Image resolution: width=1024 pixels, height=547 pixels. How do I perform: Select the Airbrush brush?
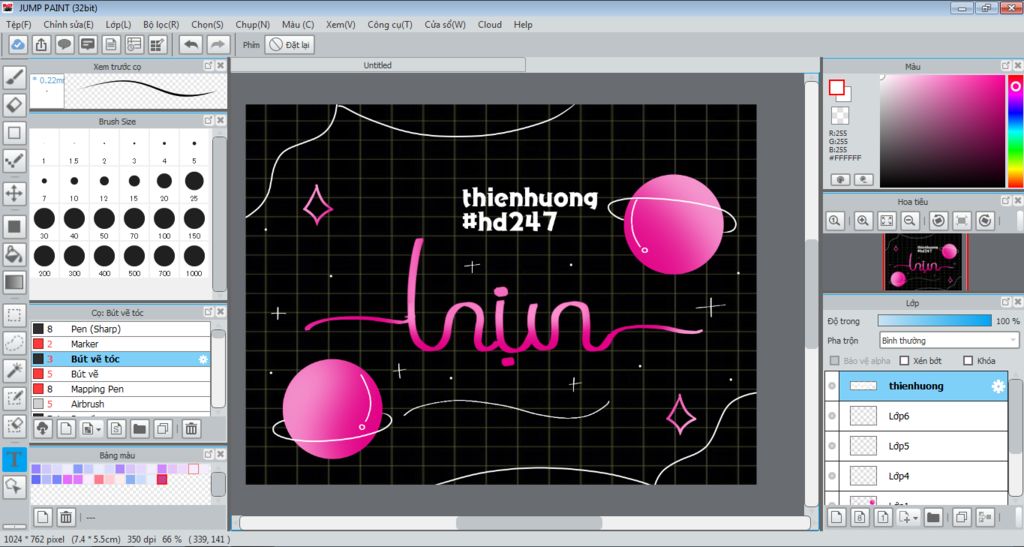tap(121, 404)
